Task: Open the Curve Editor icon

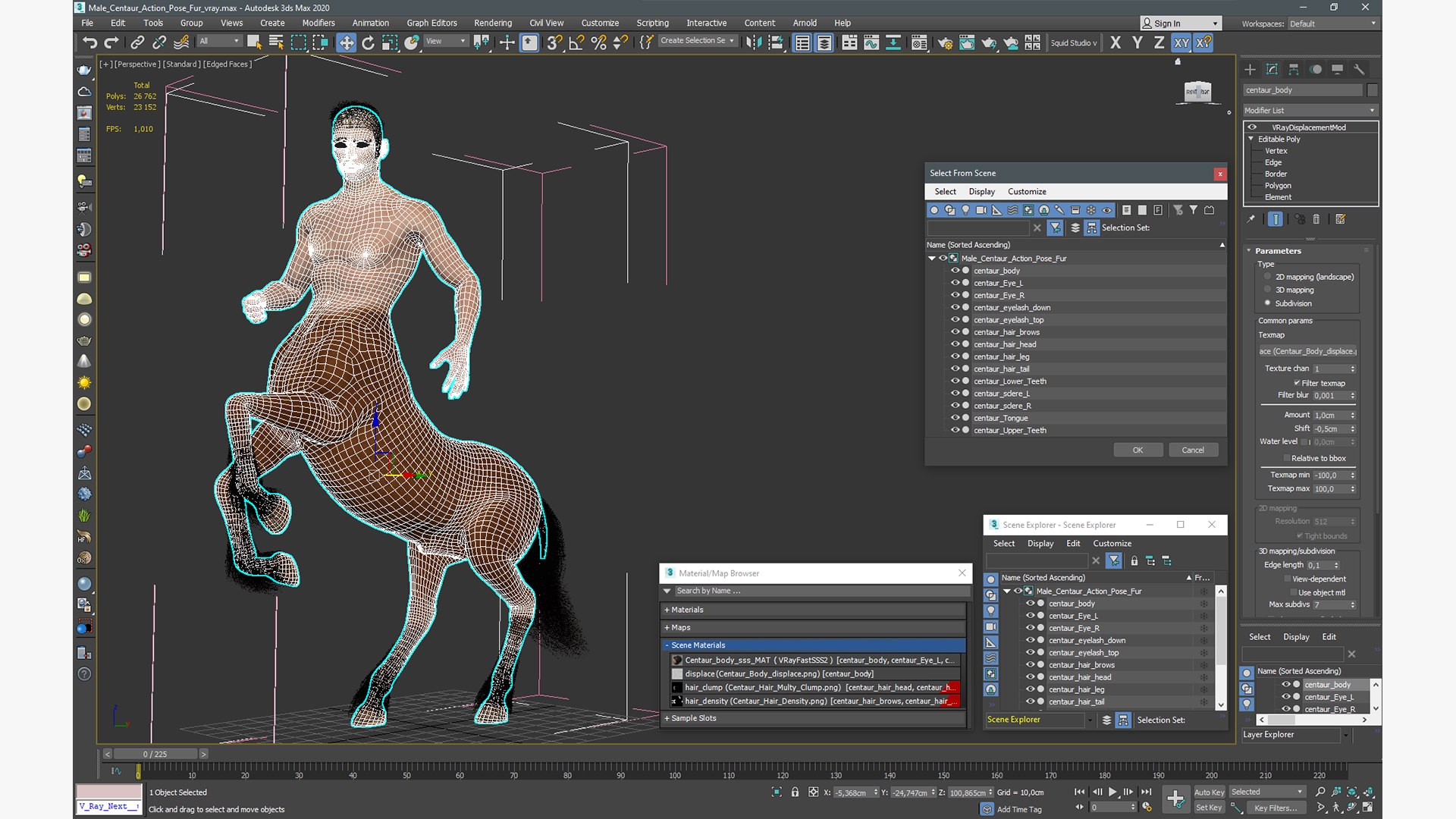Action: pyautogui.click(x=871, y=42)
